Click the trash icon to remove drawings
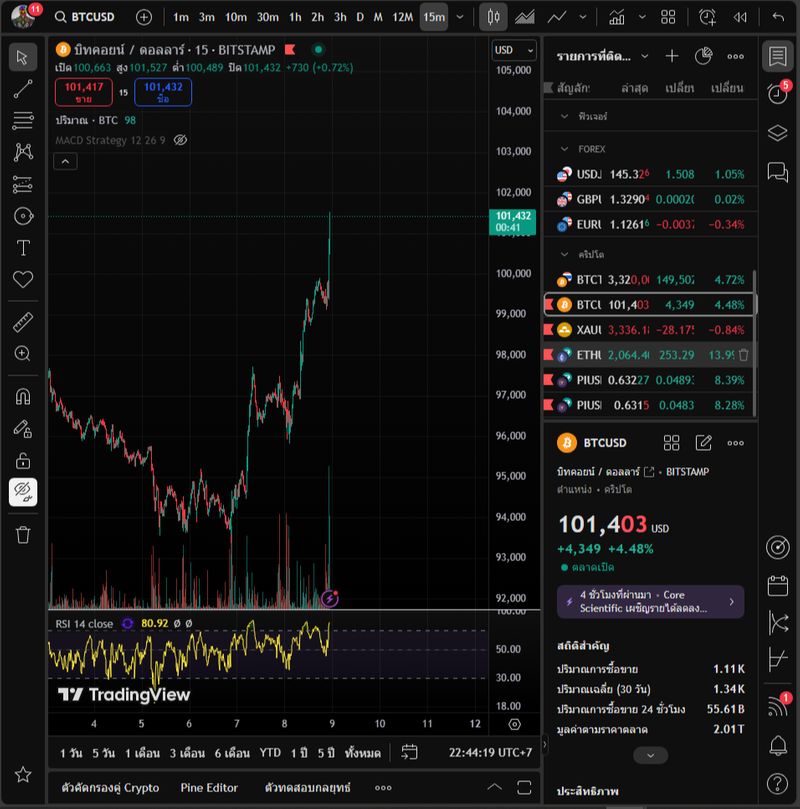The width and height of the screenshot is (800, 809). [x=22, y=537]
